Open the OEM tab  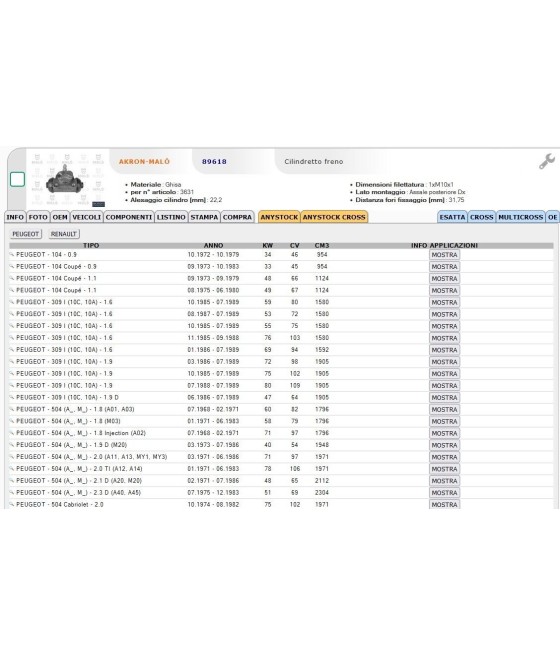coord(60,217)
